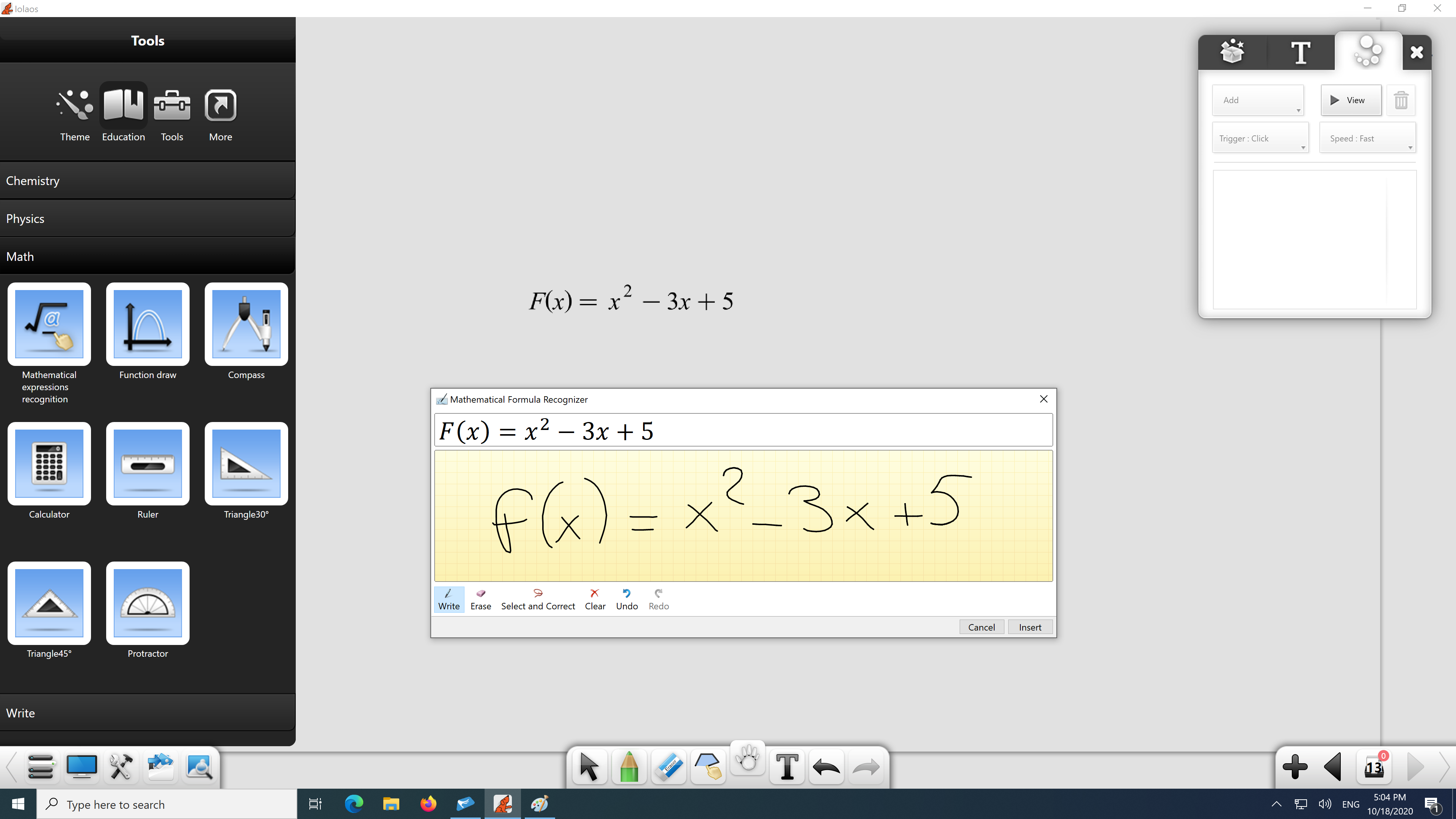Switch recognizer to Erase mode
This screenshot has height=819, width=1456.
pos(480,599)
